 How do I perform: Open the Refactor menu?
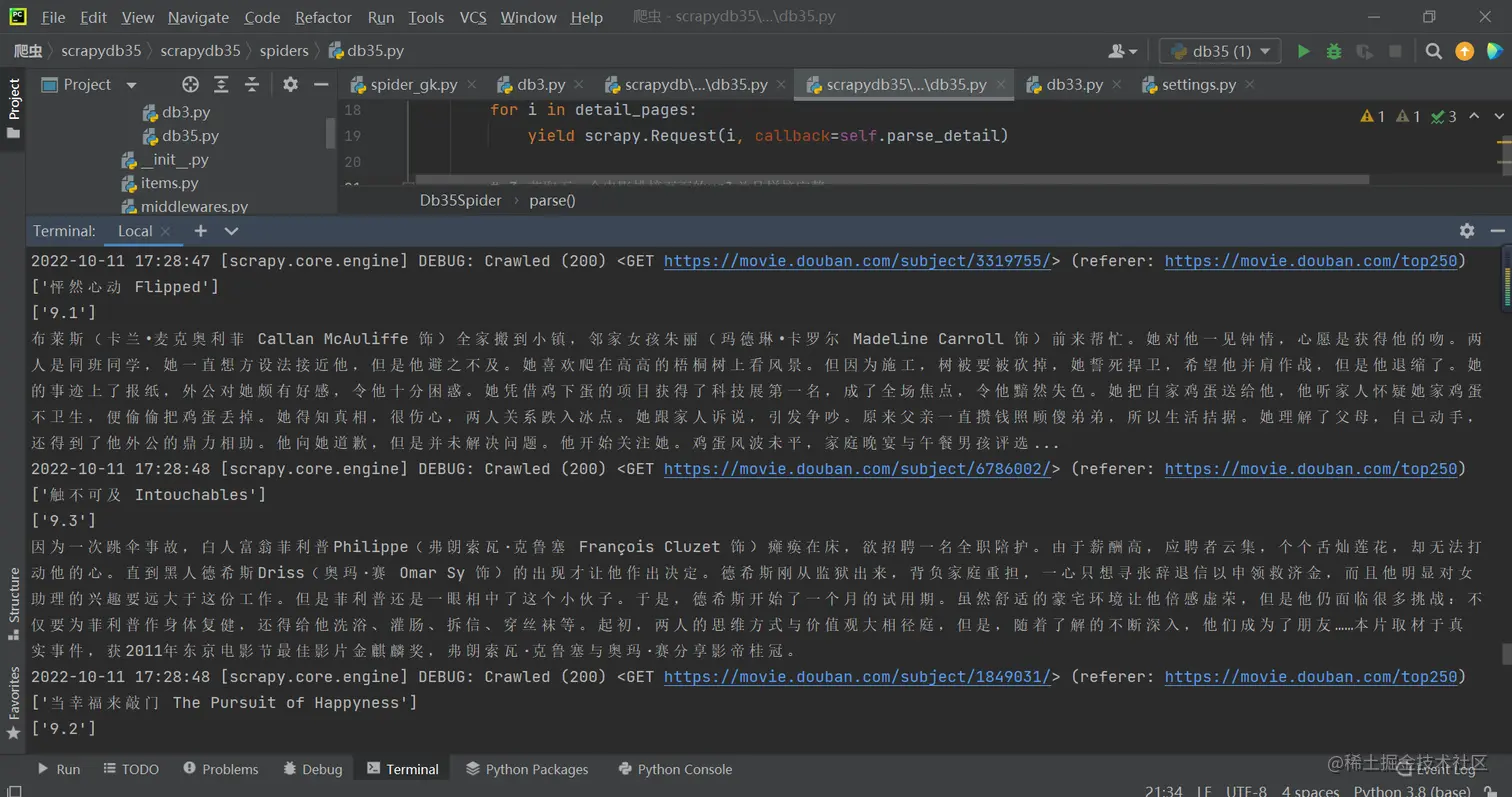(x=323, y=17)
